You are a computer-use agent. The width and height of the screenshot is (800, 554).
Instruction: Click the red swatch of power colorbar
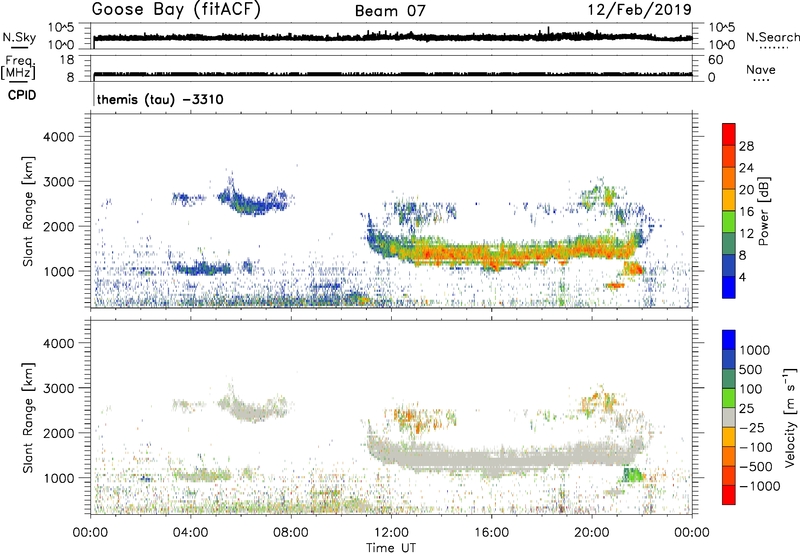[x=729, y=132]
